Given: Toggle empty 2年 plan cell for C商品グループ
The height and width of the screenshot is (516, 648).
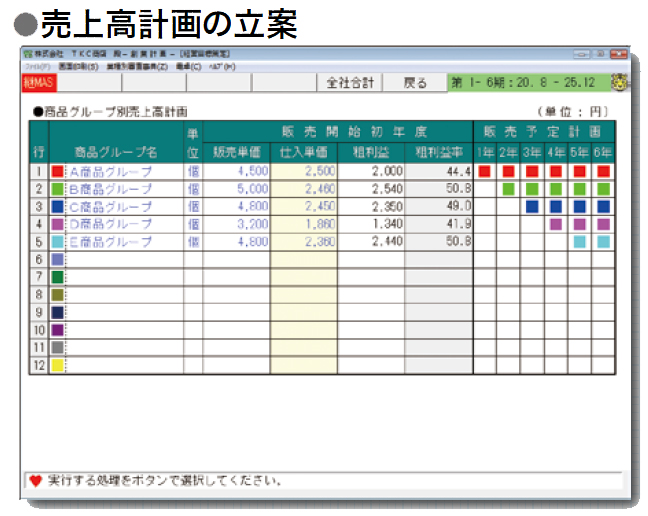Looking at the screenshot, I should pyautogui.click(x=508, y=206).
